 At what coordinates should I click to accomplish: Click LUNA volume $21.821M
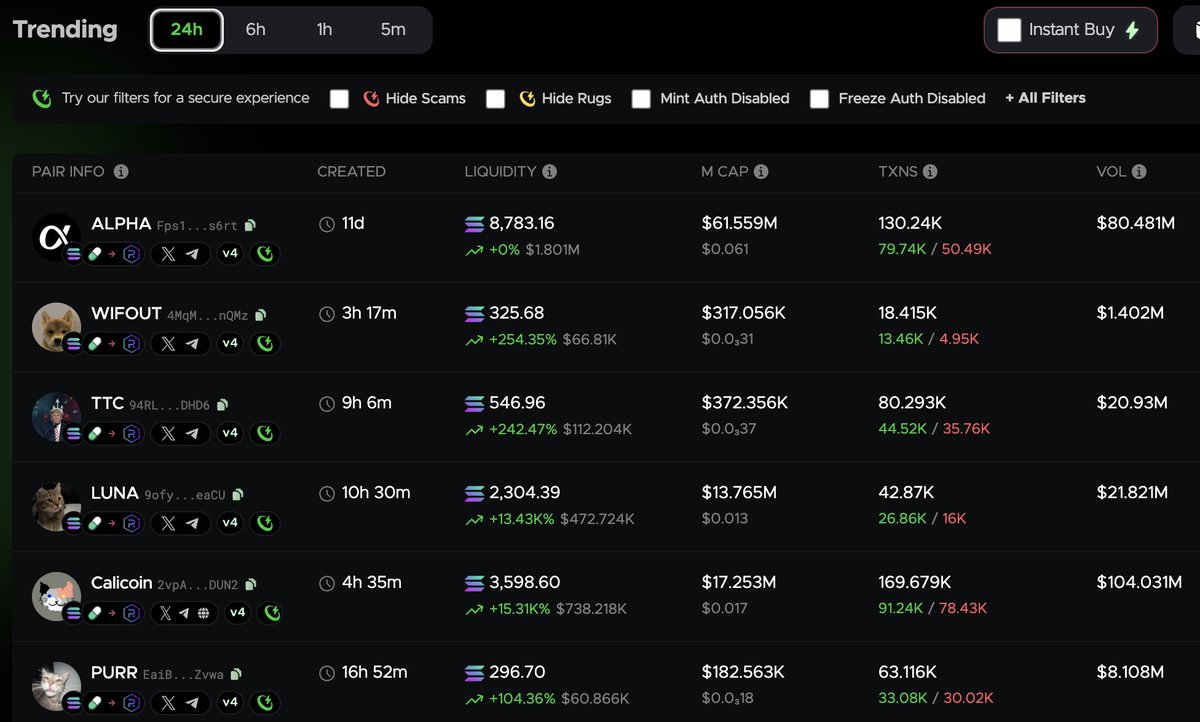point(1132,493)
